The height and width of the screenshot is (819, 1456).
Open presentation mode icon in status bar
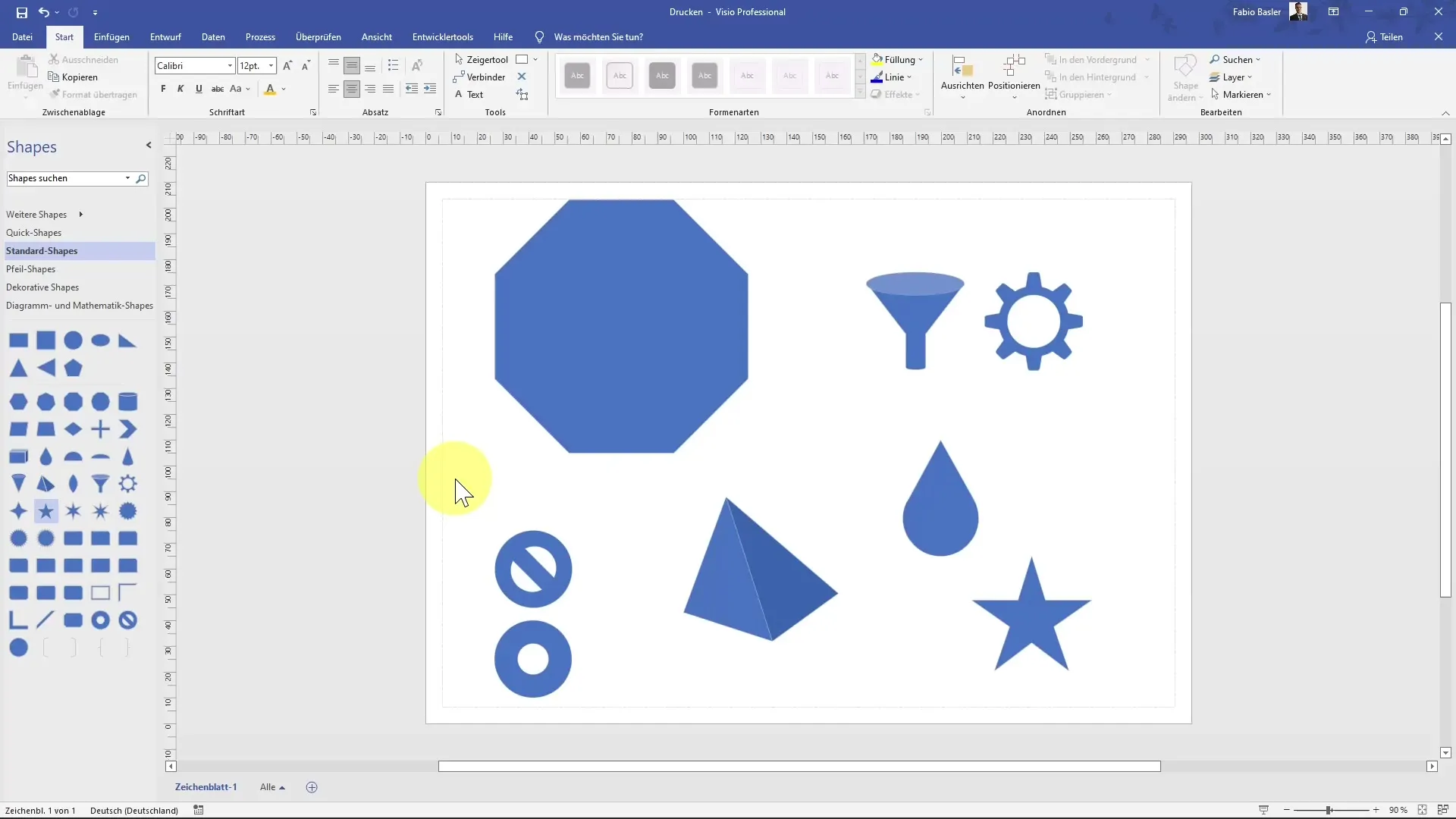tap(1263, 810)
